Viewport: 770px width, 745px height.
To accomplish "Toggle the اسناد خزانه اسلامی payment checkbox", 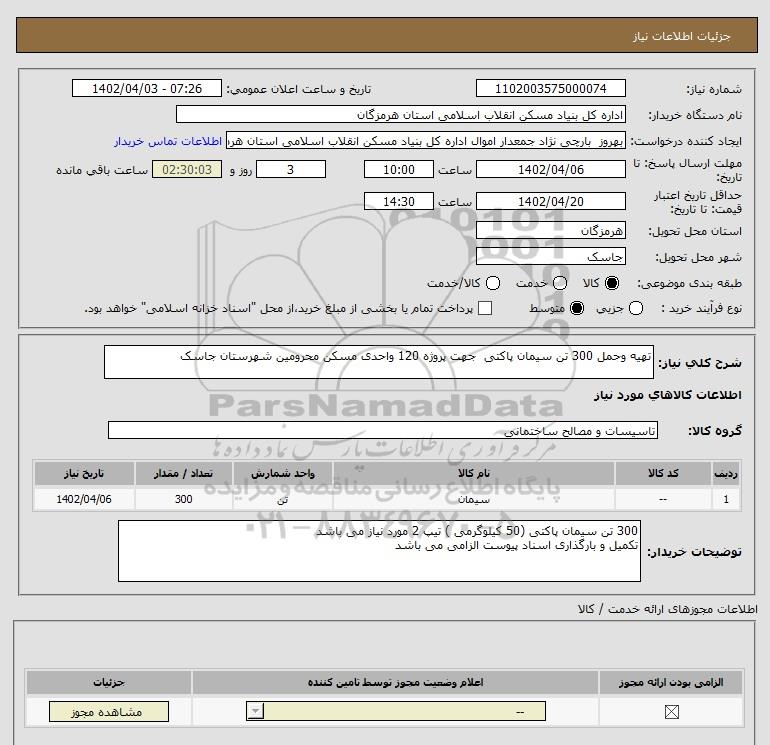I will (x=485, y=308).
